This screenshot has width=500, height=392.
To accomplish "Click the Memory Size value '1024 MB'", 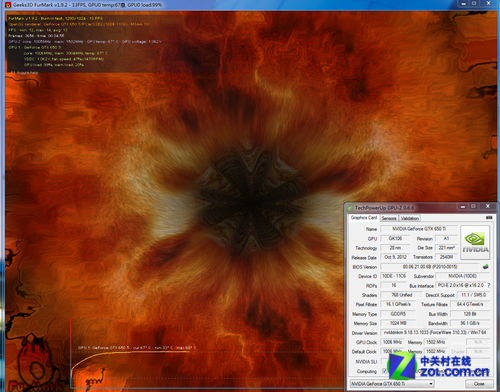I will click(398, 323).
